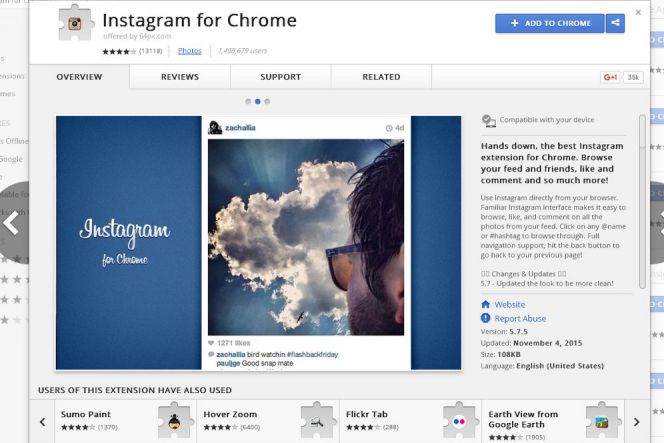Click the 1,498,679 users text
664x443 pixels.
tap(243, 51)
